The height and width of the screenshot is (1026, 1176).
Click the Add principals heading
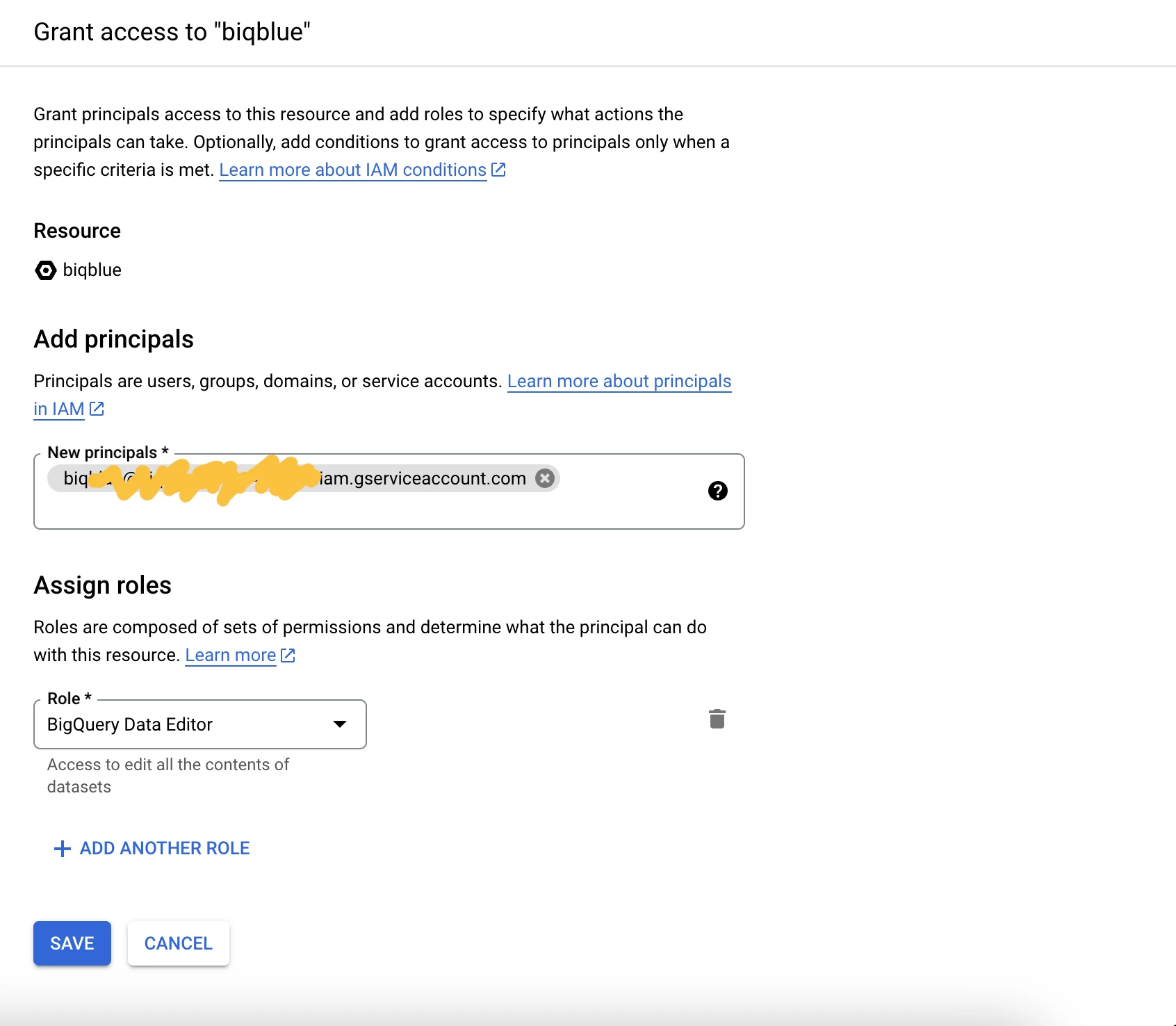tap(114, 339)
